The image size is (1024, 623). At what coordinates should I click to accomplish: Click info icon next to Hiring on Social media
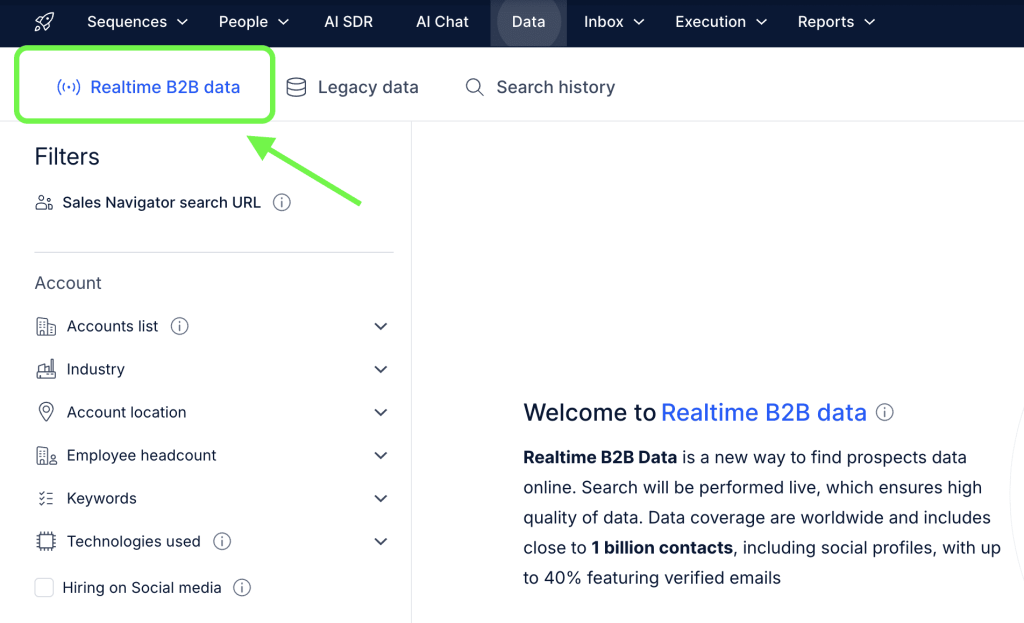tap(242, 588)
